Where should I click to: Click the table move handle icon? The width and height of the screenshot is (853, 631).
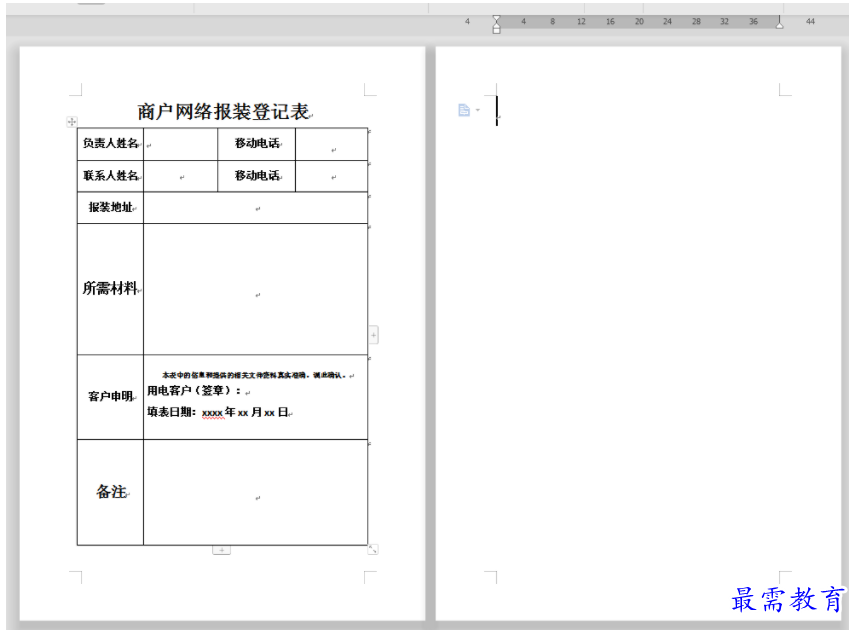(72, 121)
